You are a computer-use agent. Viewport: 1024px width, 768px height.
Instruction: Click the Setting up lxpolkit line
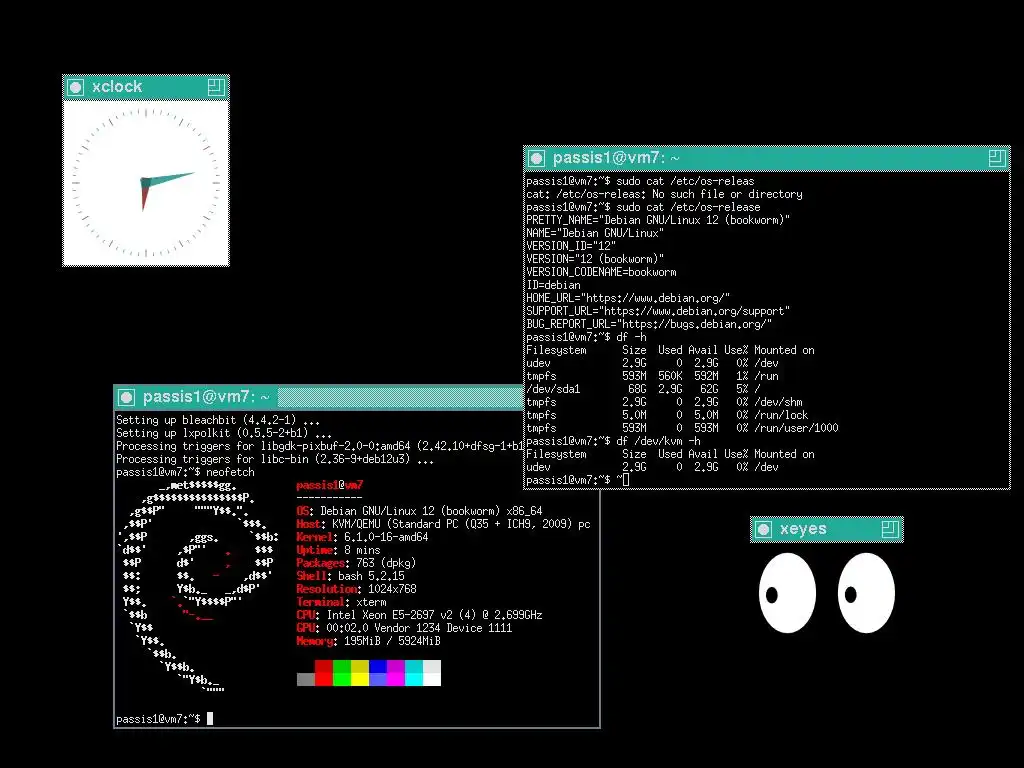[224, 433]
